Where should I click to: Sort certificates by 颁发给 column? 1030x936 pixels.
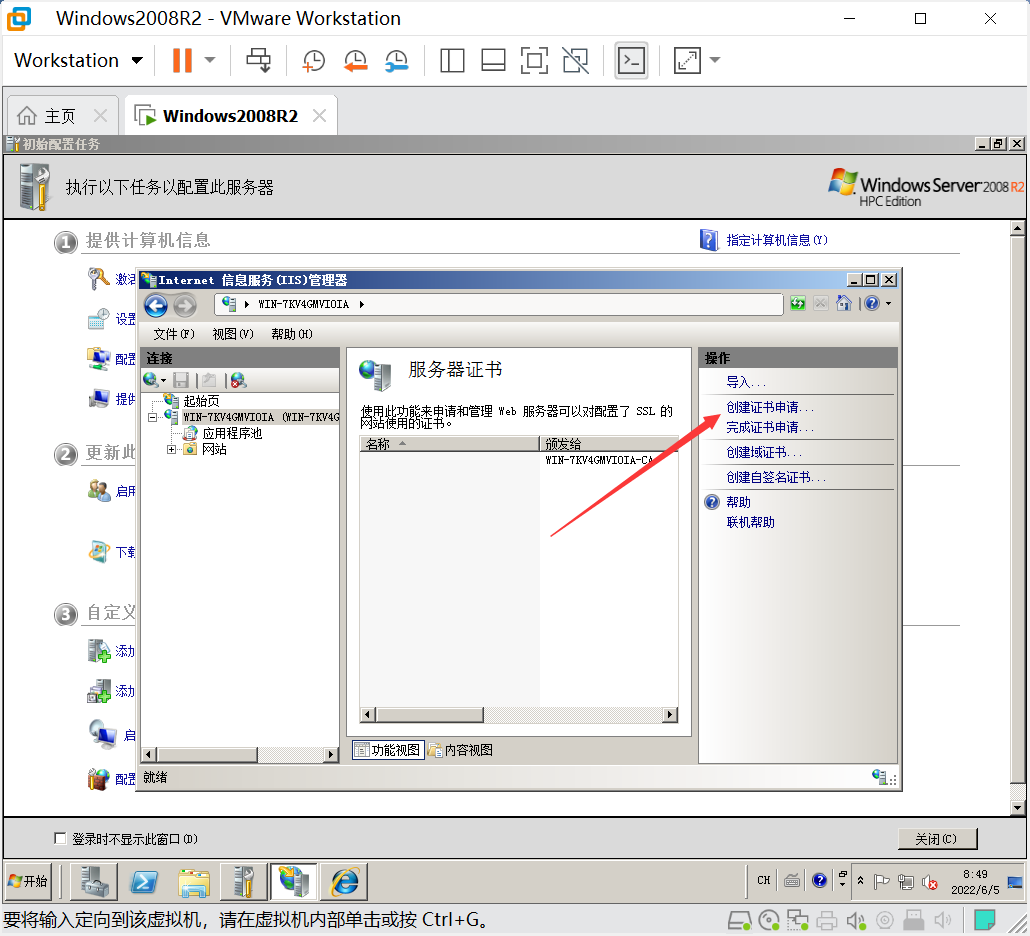[x=608, y=444]
